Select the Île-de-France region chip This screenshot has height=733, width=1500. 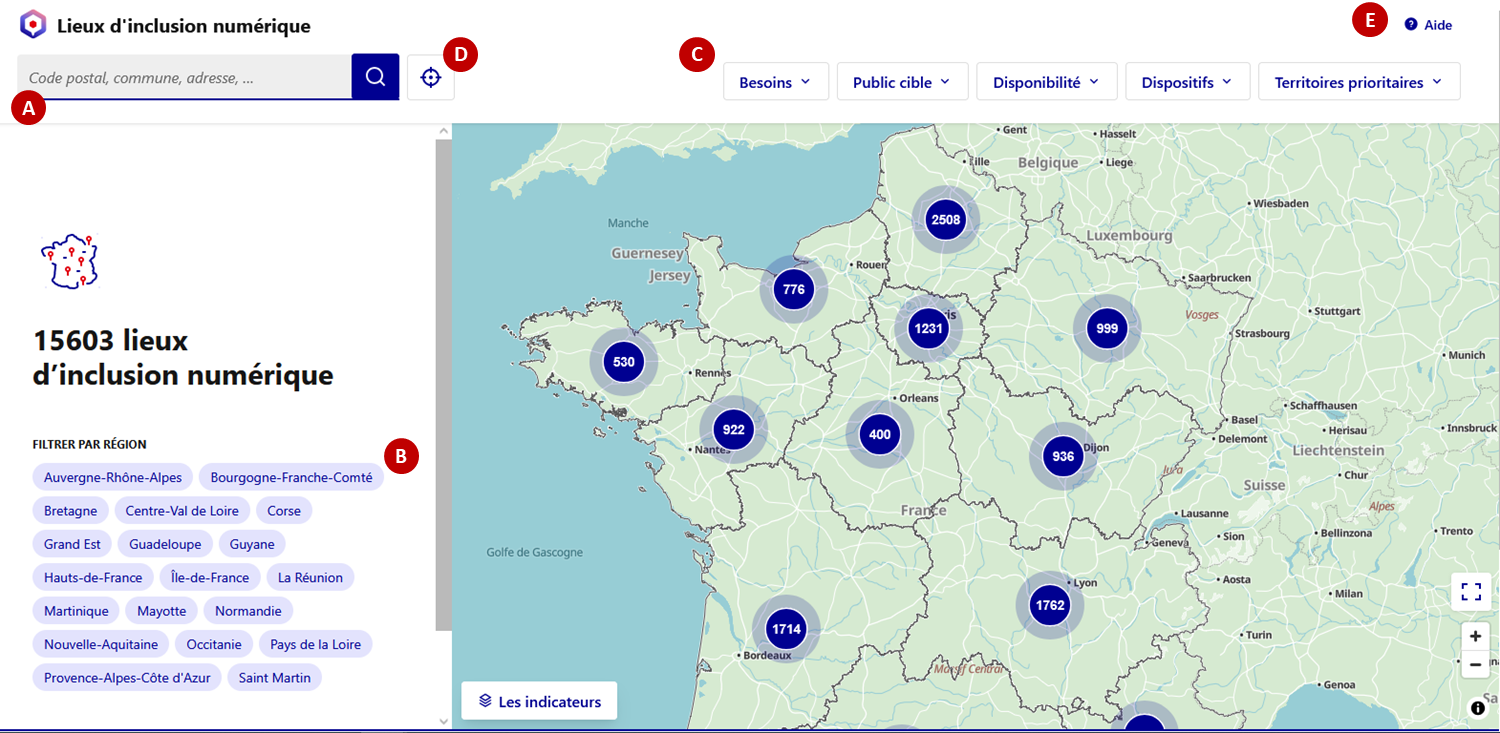[x=210, y=578]
